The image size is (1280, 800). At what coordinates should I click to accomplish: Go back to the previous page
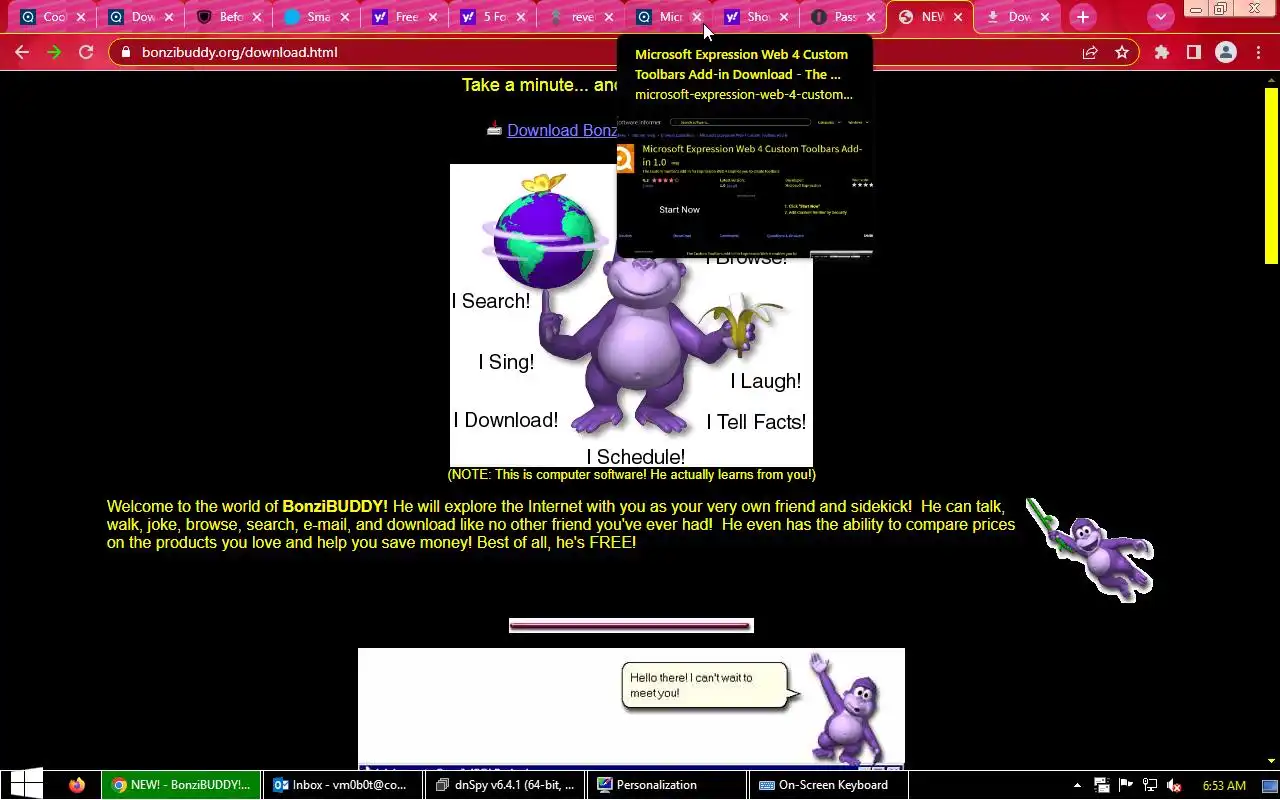[x=22, y=52]
